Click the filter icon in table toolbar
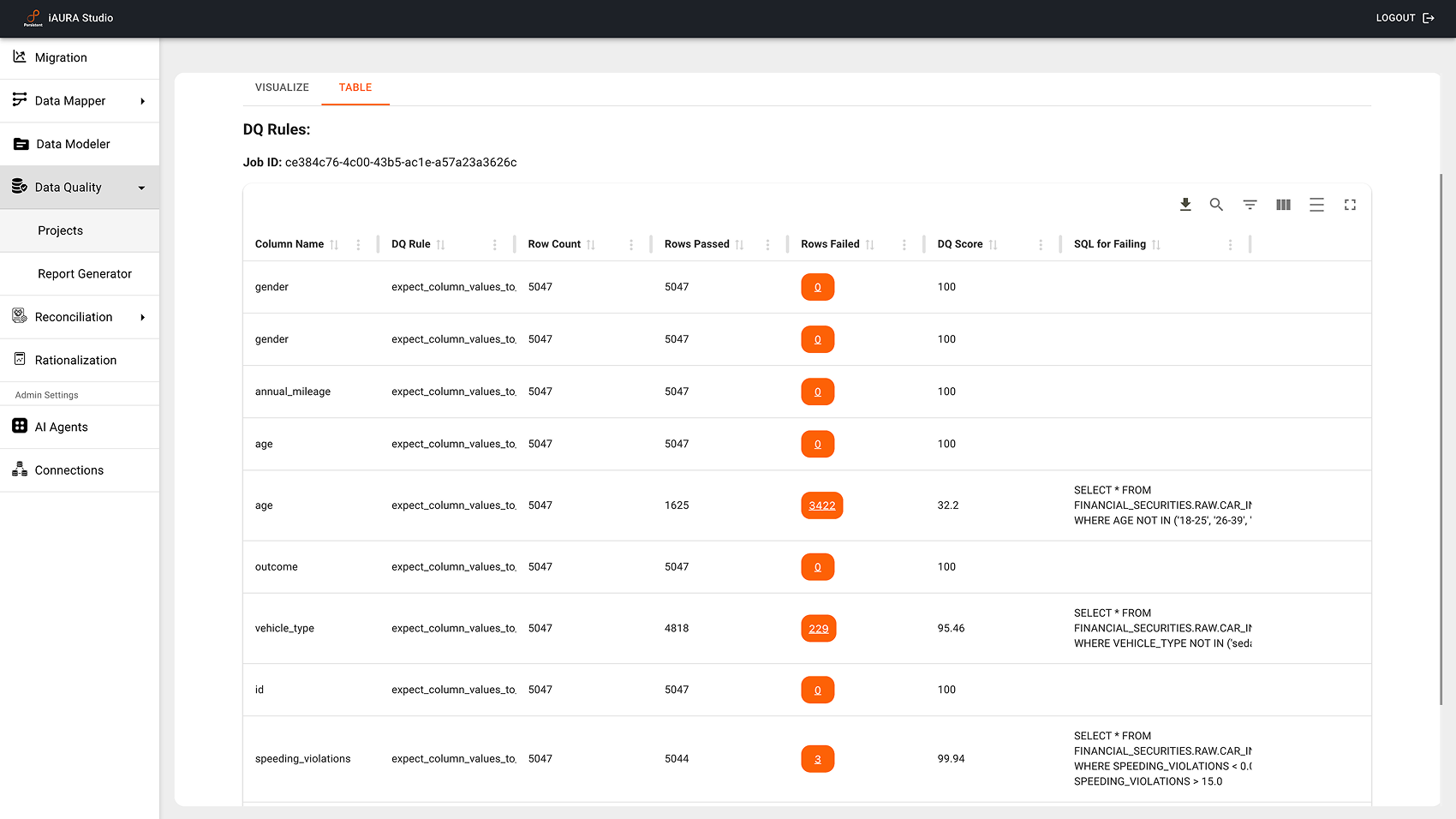This screenshot has width=1456, height=819. click(x=1250, y=205)
